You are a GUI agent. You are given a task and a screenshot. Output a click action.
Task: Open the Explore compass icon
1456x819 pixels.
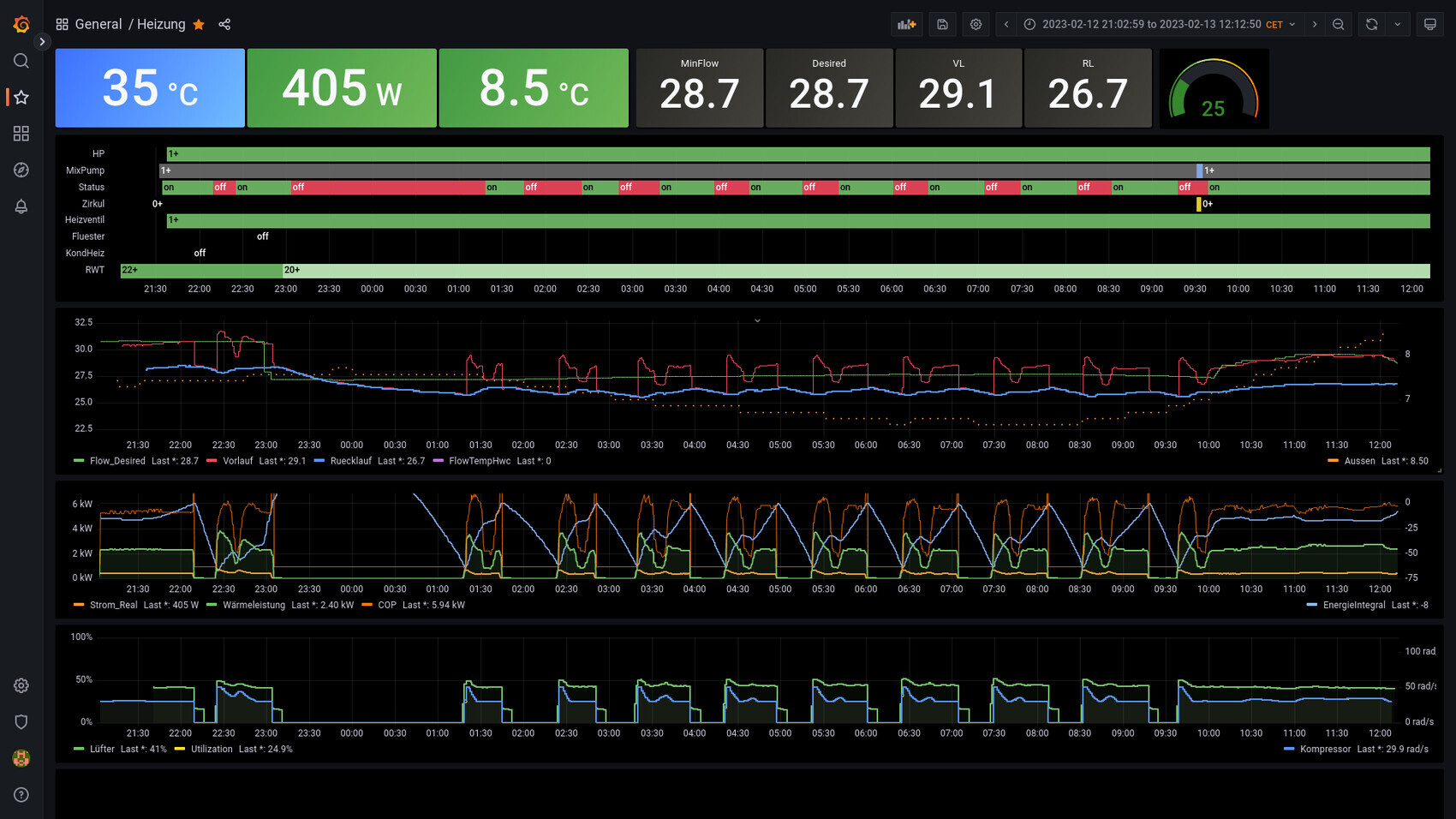pos(21,170)
